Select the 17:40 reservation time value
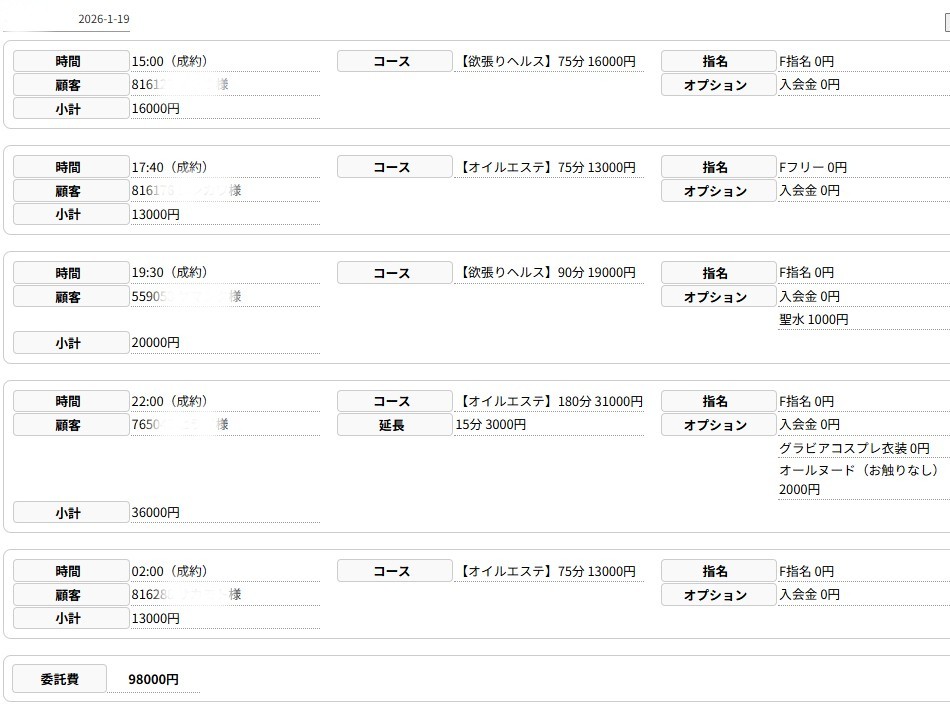 click(x=169, y=167)
